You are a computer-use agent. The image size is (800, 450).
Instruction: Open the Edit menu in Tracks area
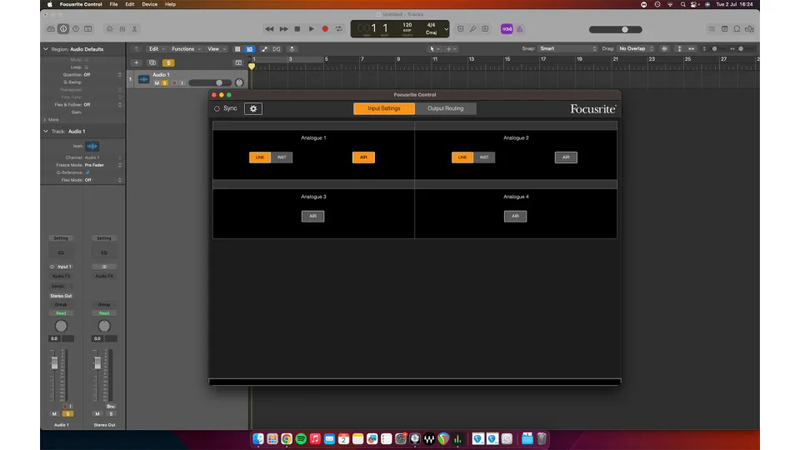click(x=156, y=49)
